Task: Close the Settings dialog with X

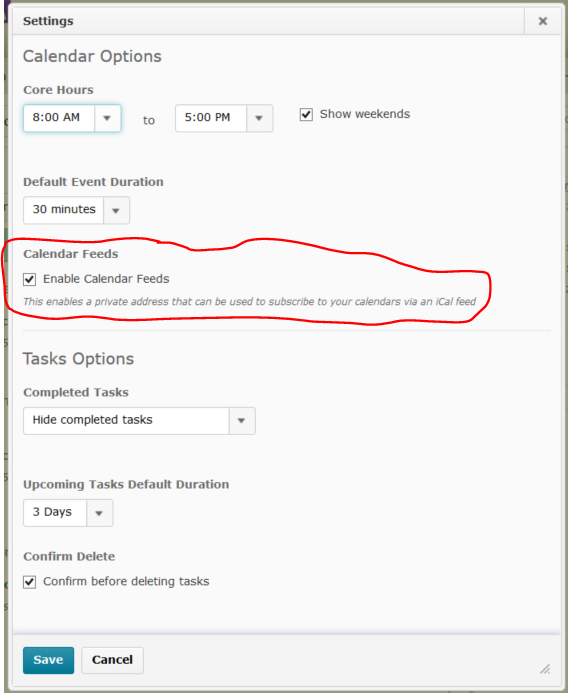Action: tap(543, 21)
